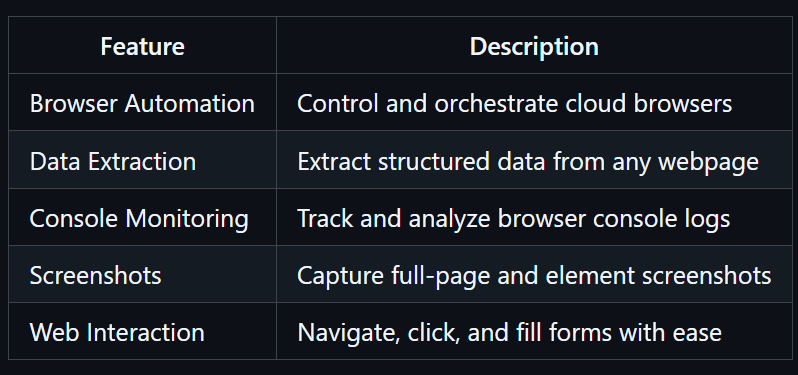Click the word 'Monitoring' in third row
Screen dimensions: 798x375
tap(187, 220)
